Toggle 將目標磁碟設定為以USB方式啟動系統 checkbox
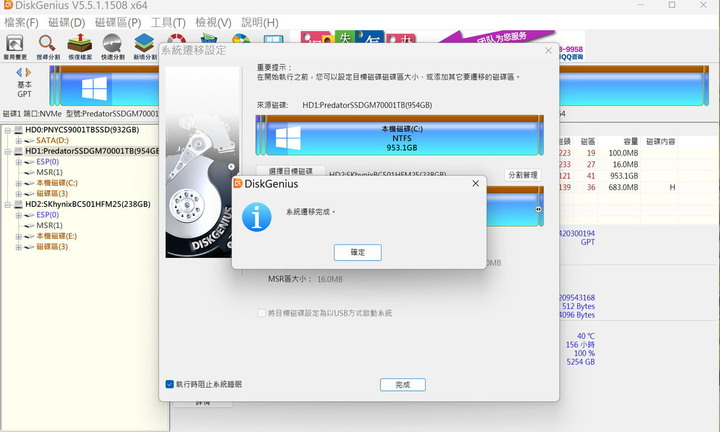 click(261, 313)
